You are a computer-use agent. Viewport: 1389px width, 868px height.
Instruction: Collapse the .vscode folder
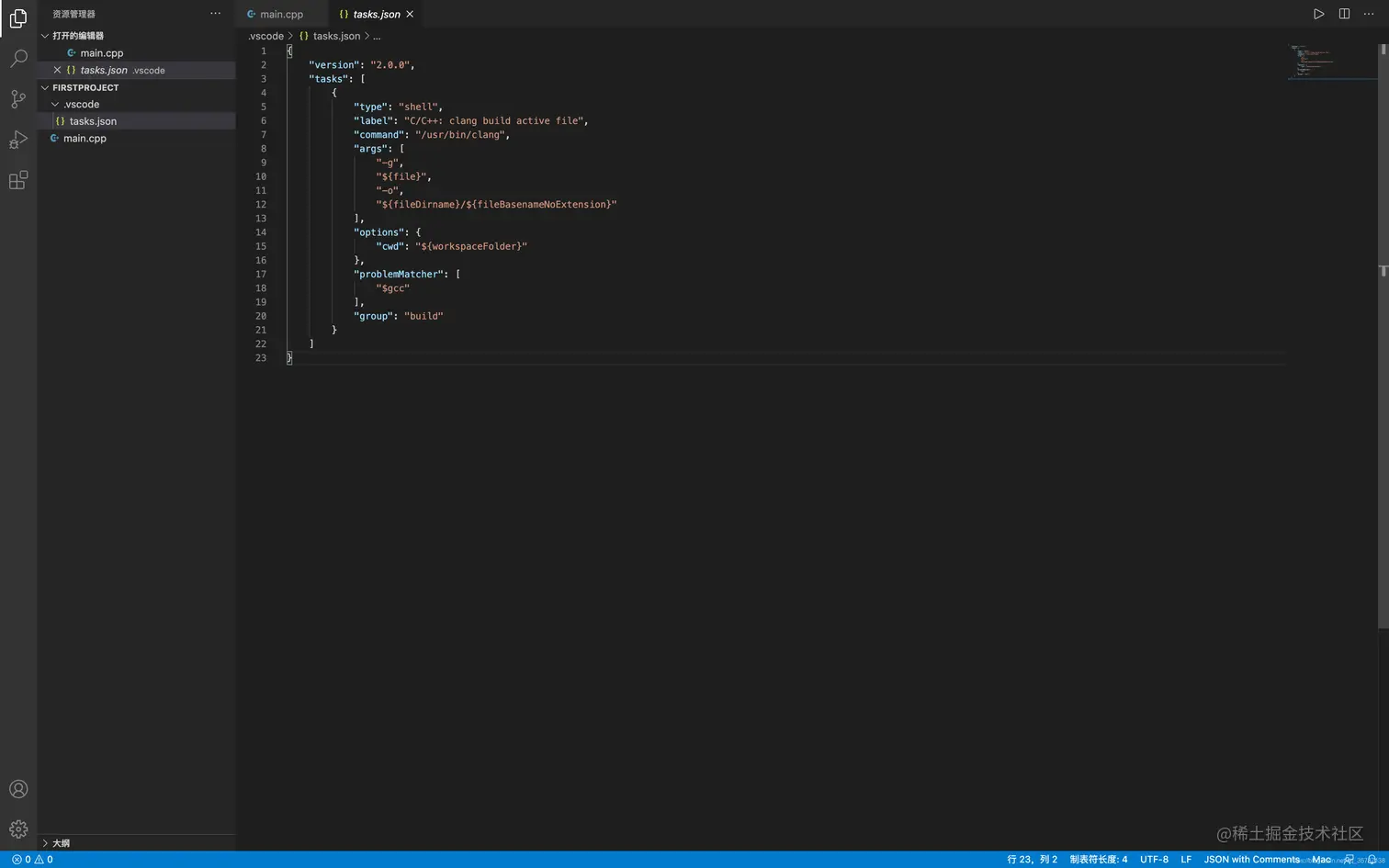coord(55,104)
